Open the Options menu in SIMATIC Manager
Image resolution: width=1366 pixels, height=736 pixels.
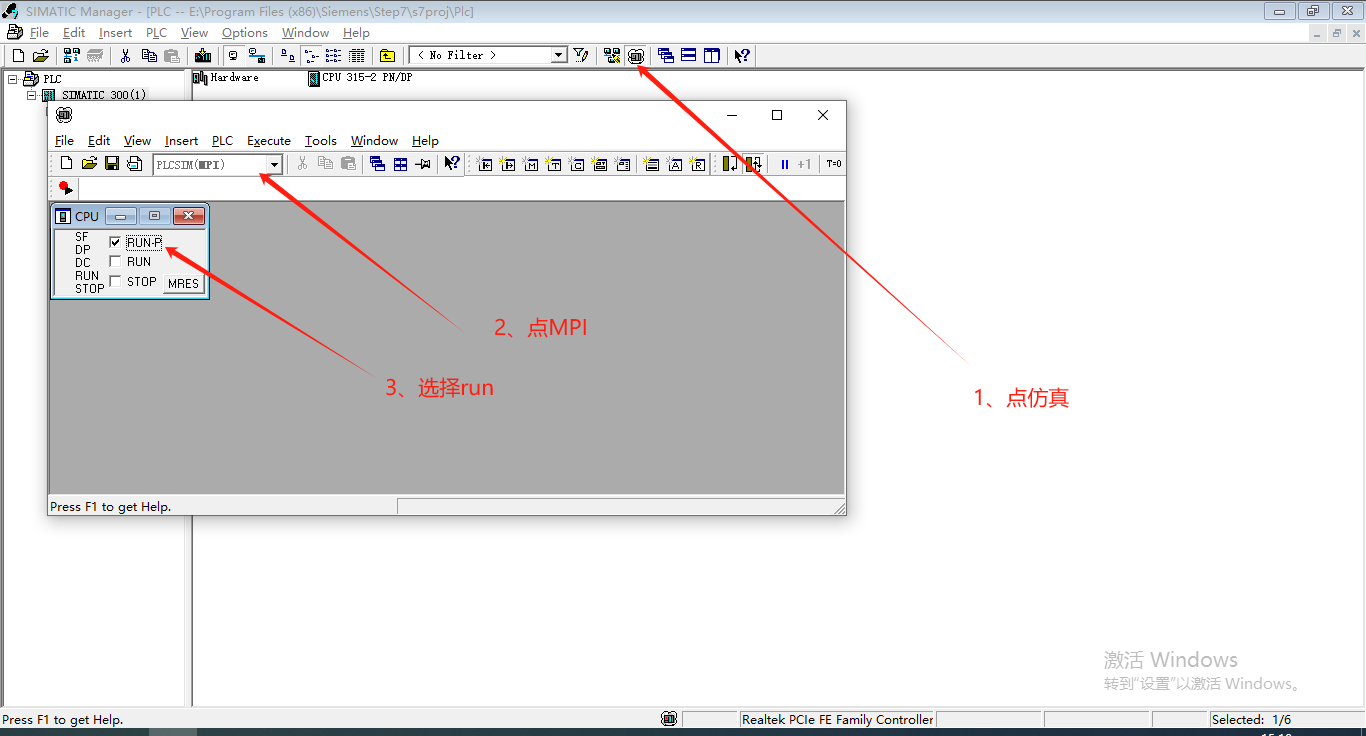(x=245, y=33)
